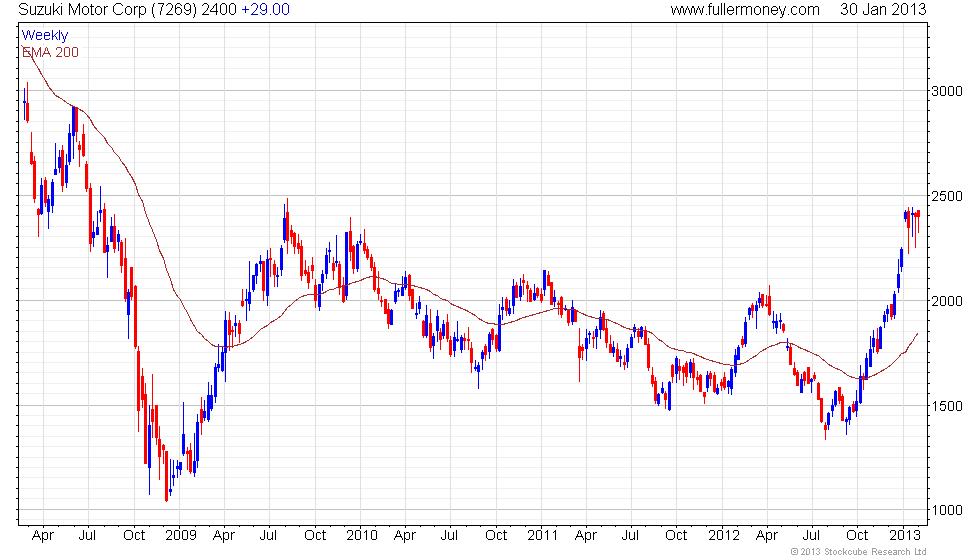Click the 2009 year label on time axis
Screen dimensions: 980x560
click(x=181, y=536)
